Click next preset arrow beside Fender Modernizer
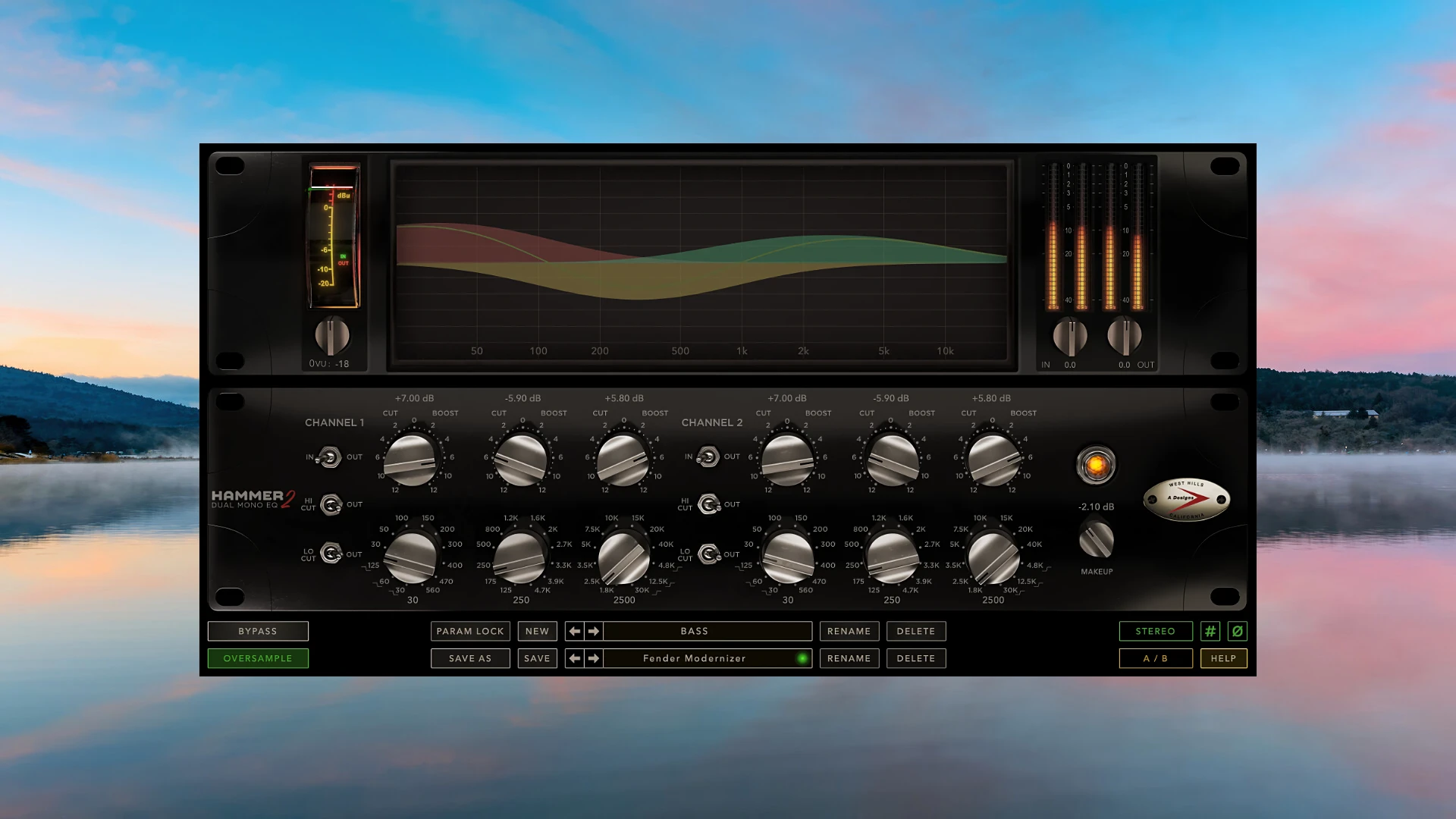This screenshot has width=1456, height=819. tap(594, 658)
